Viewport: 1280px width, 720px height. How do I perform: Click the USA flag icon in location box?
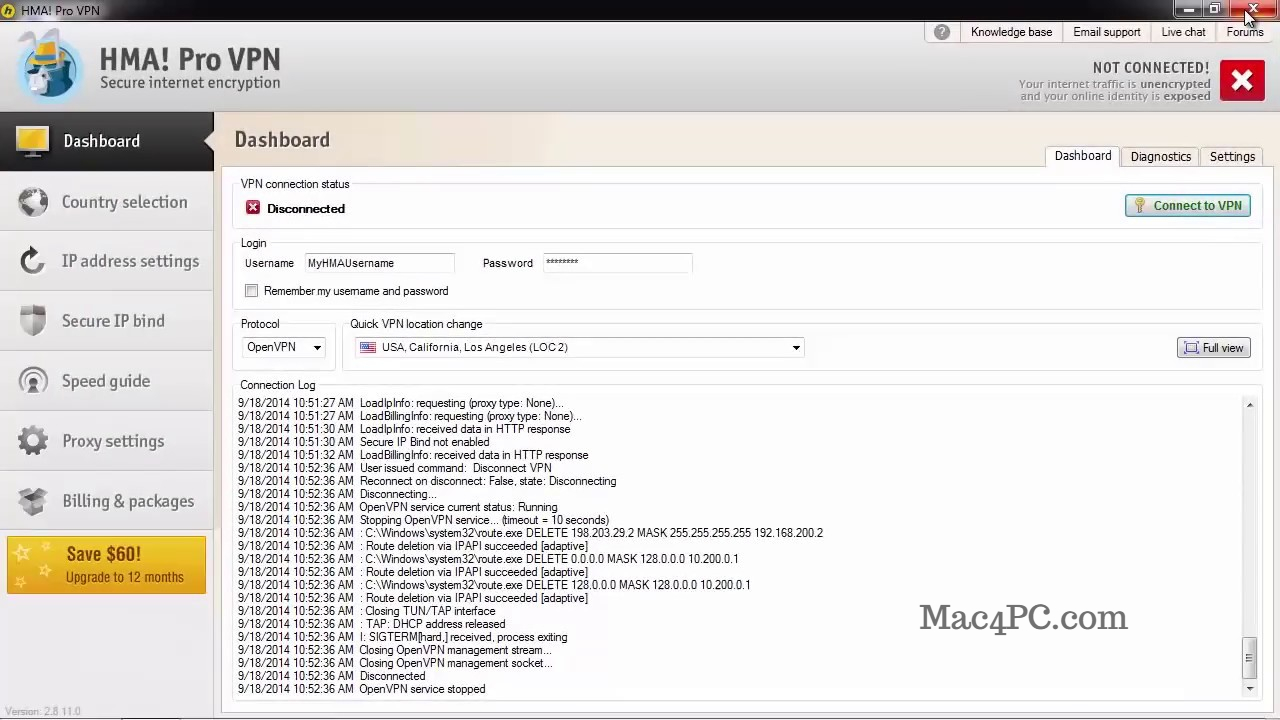(368, 347)
